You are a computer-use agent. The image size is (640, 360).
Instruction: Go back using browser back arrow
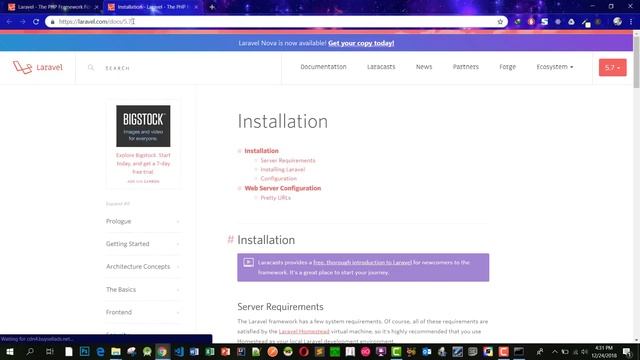coord(9,22)
